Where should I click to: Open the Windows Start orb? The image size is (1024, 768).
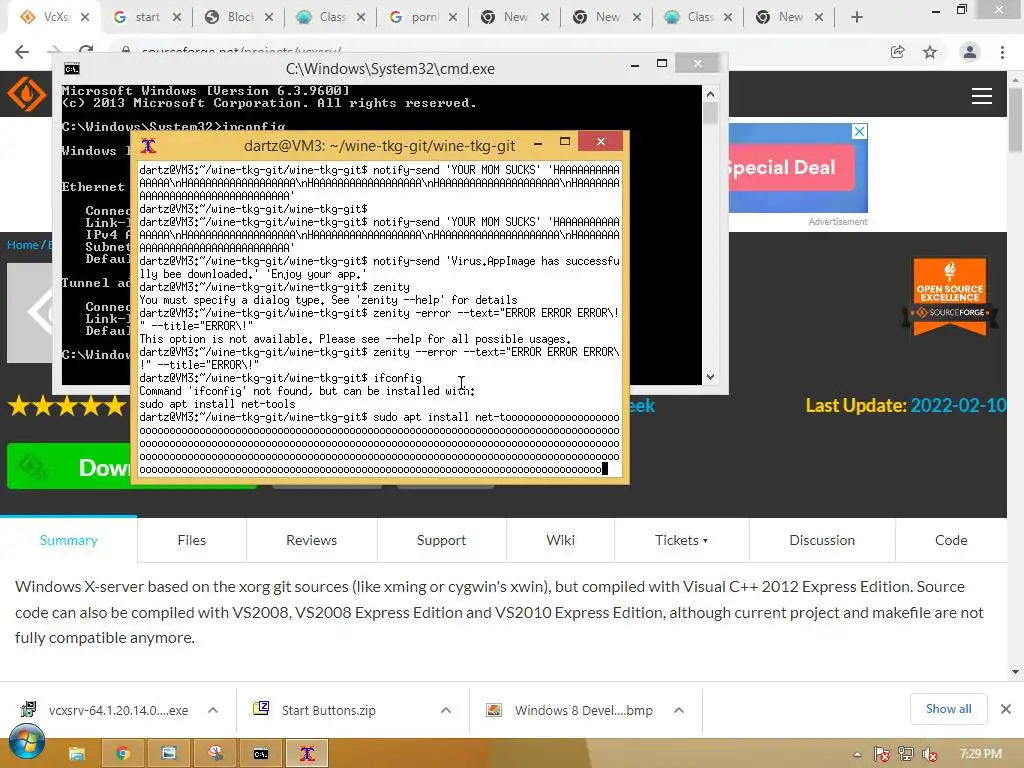click(x=27, y=743)
